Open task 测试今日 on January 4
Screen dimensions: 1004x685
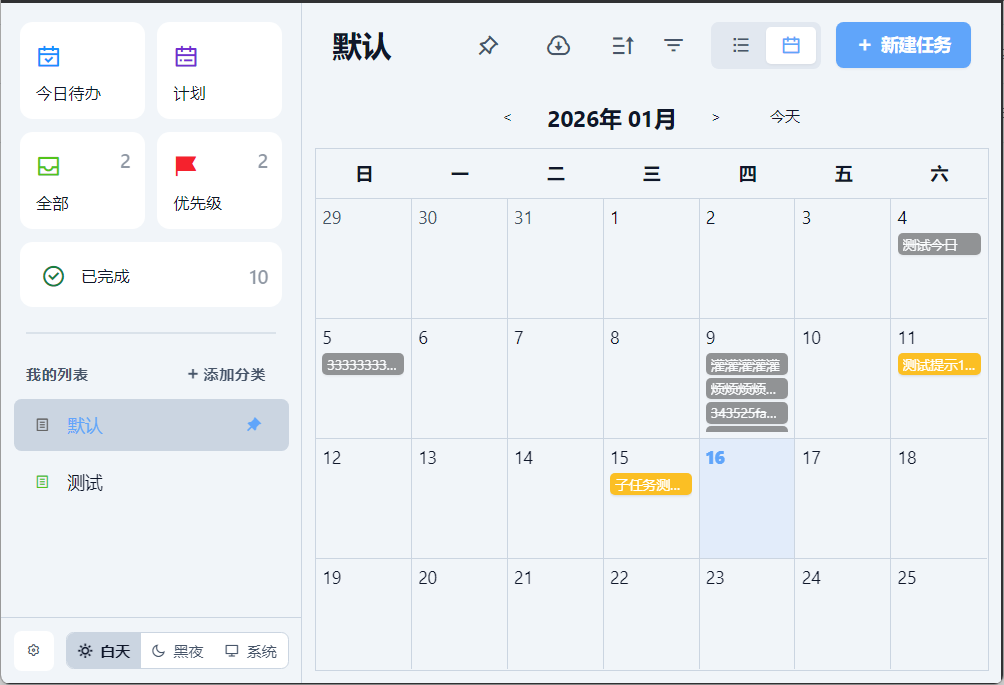(939, 245)
